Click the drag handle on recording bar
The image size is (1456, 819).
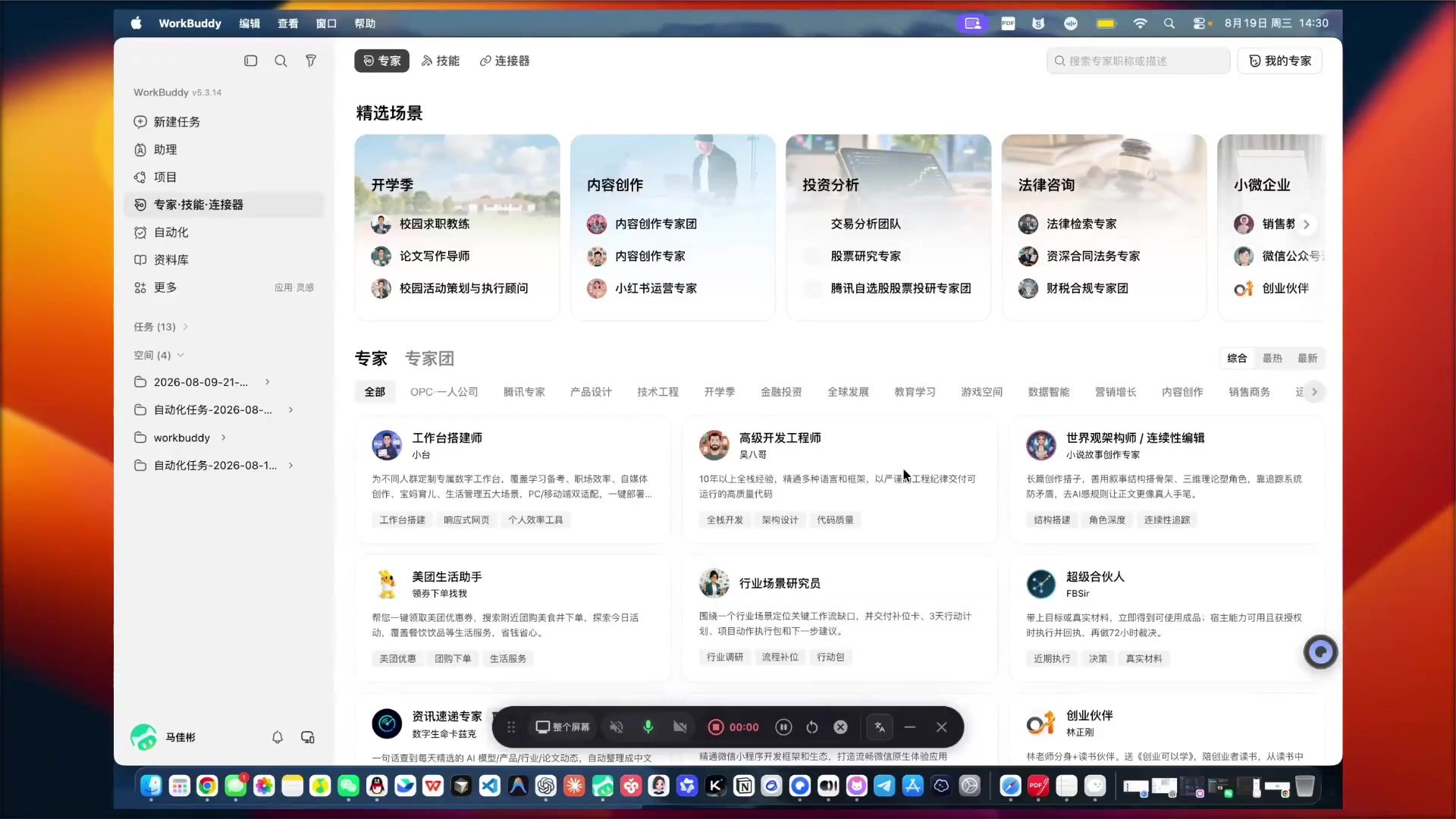pos(511,727)
